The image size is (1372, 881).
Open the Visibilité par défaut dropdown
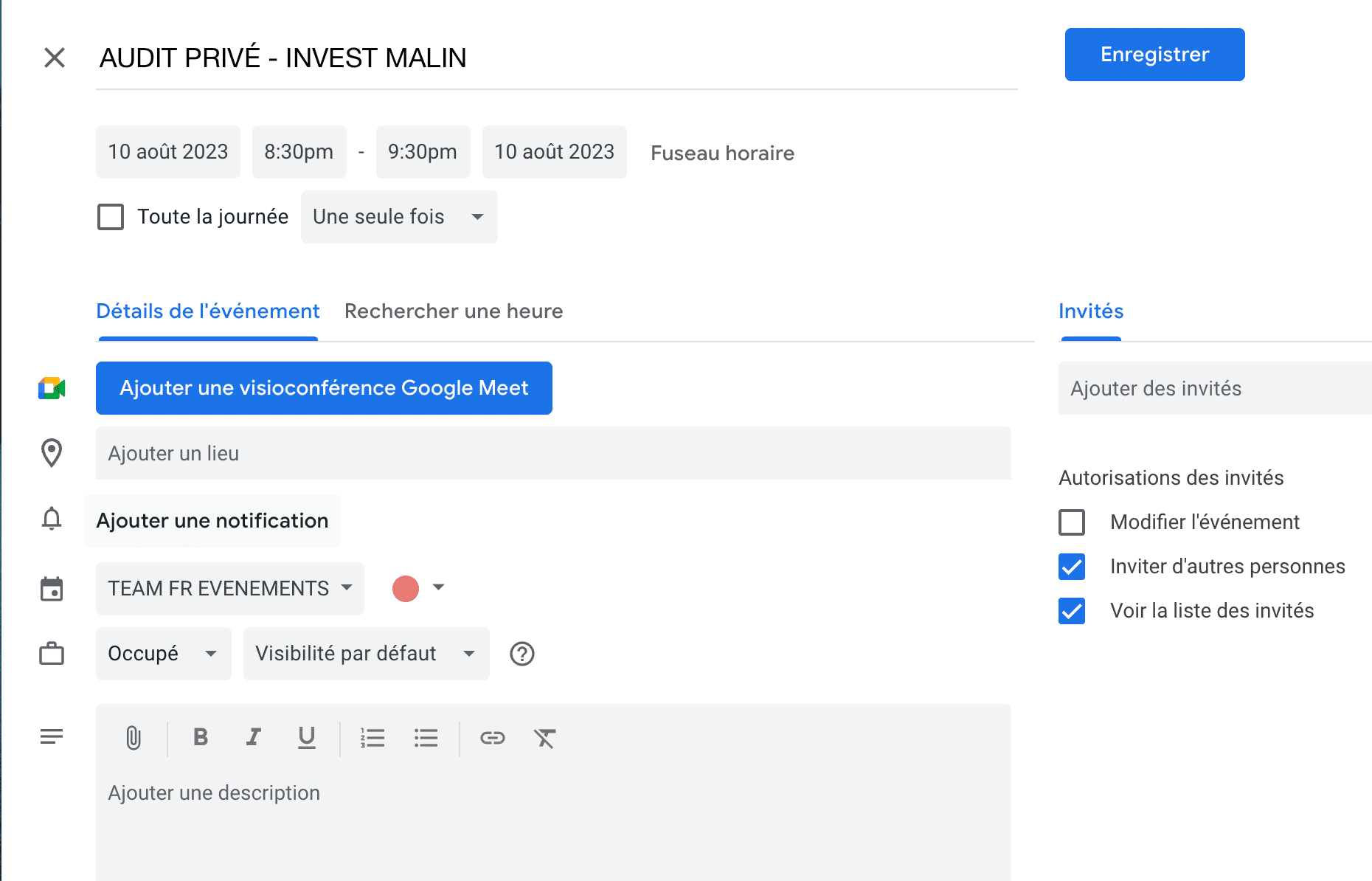pos(367,654)
